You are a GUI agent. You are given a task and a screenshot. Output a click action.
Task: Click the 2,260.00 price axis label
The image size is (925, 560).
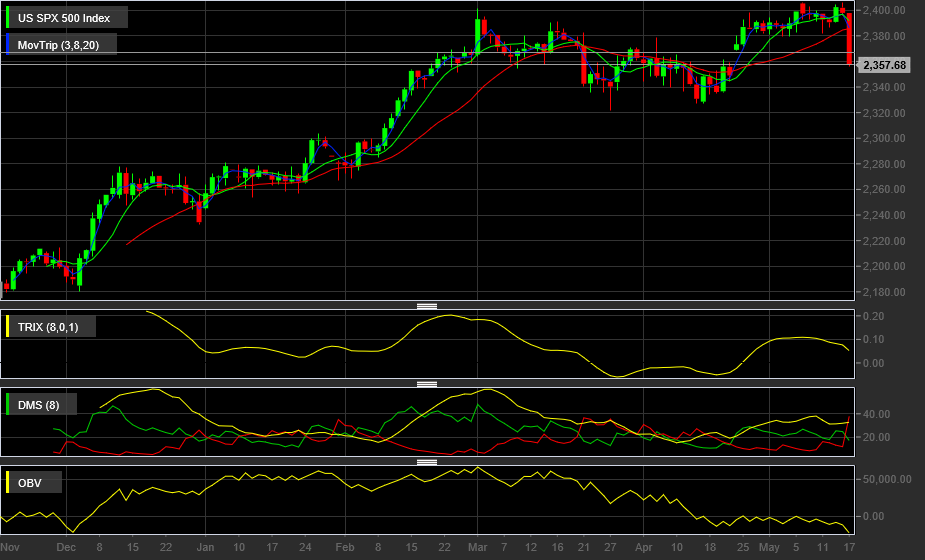[884, 189]
